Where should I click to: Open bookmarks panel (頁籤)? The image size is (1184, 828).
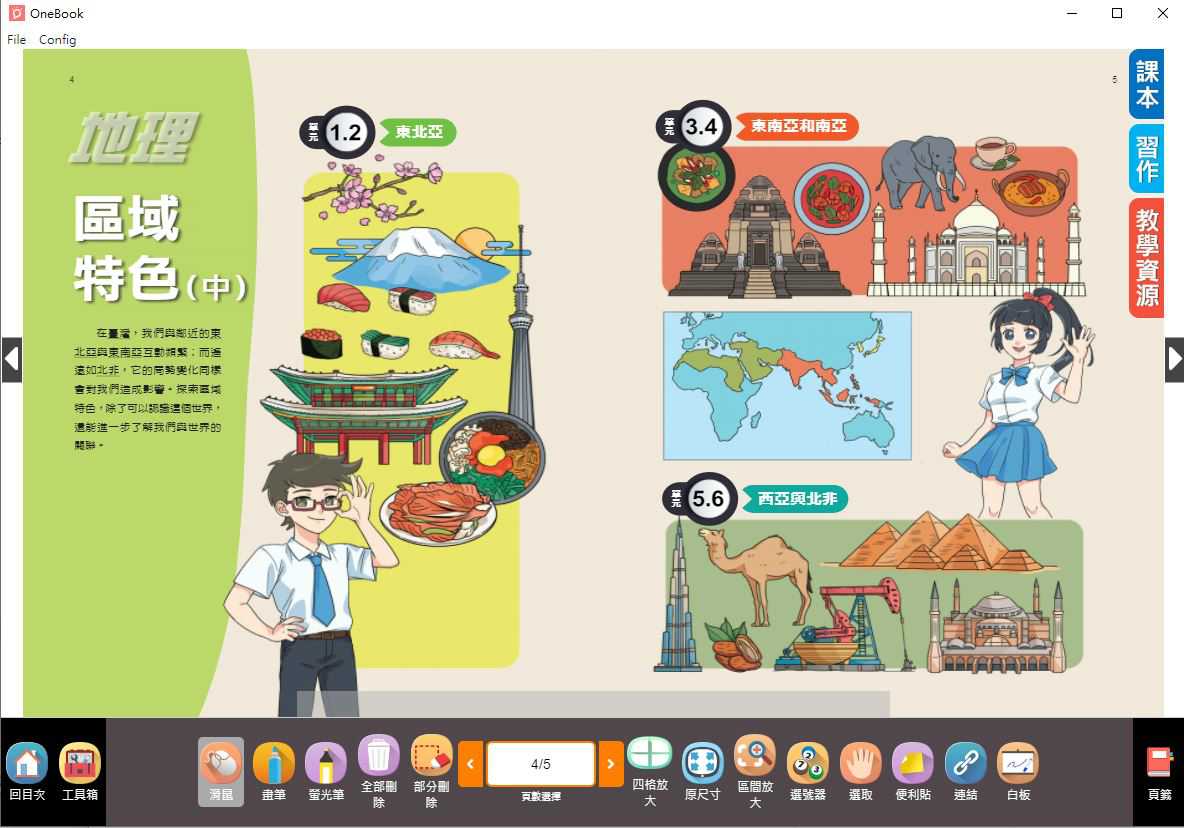[x=1159, y=773]
